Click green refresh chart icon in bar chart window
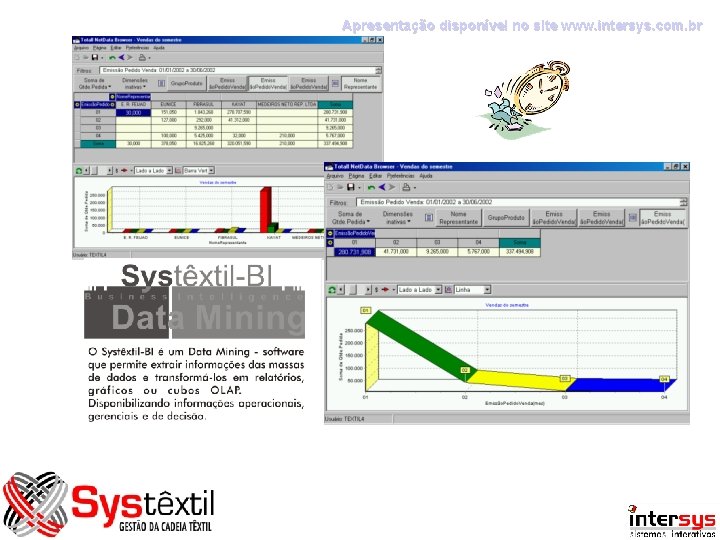Viewport: 720px width, 540px height. [79, 170]
